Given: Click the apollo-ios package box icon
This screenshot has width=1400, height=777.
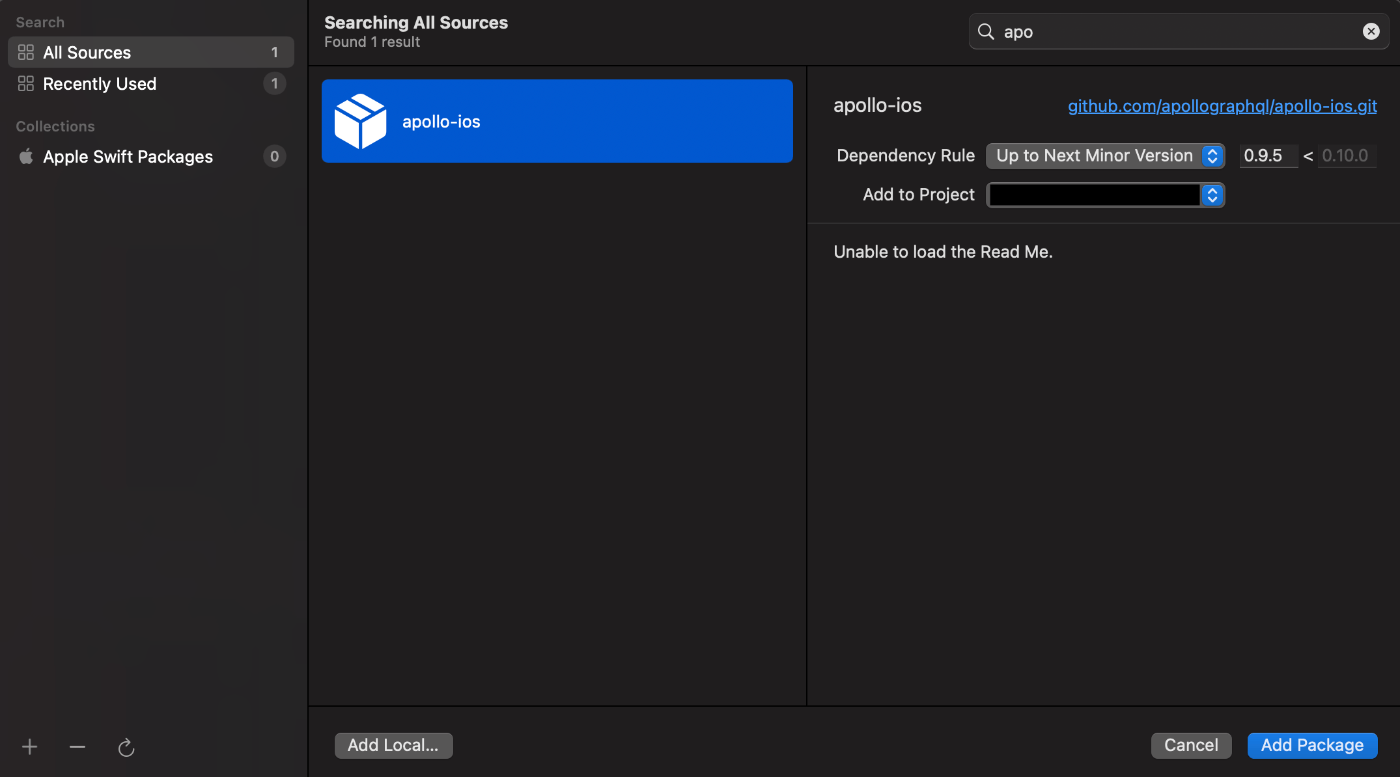Looking at the screenshot, I should click(x=360, y=122).
